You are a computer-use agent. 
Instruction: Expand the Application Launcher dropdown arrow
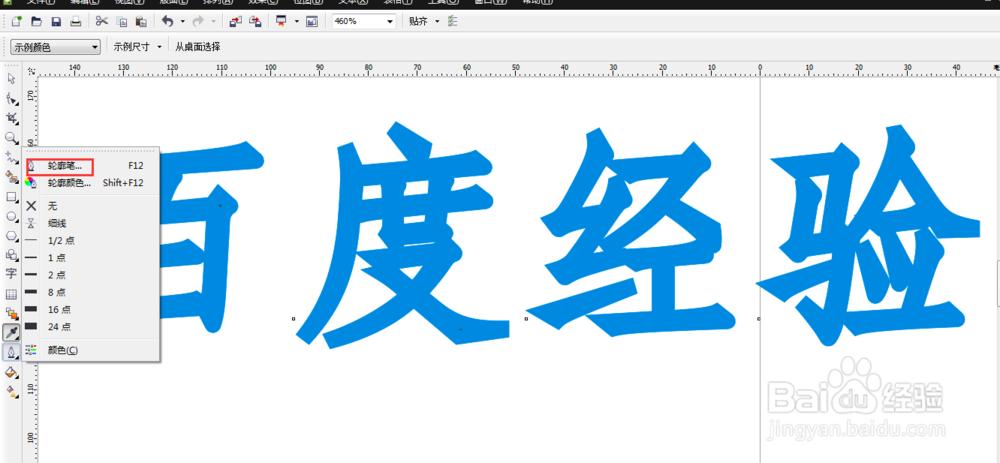[297, 22]
